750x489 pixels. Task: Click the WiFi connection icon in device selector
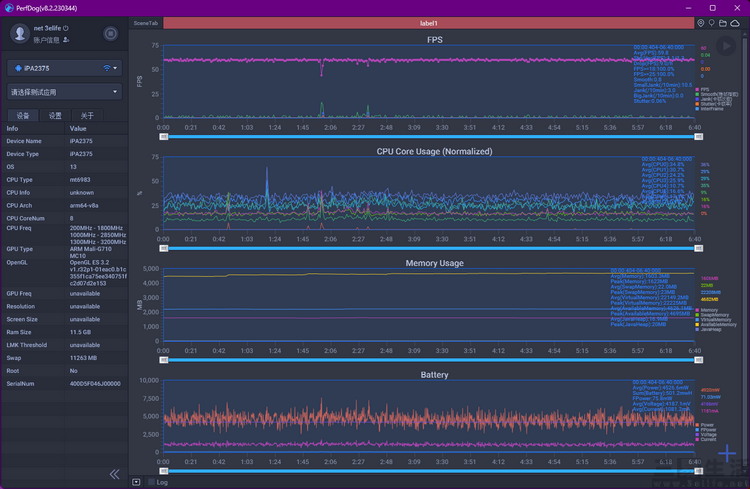(107, 68)
